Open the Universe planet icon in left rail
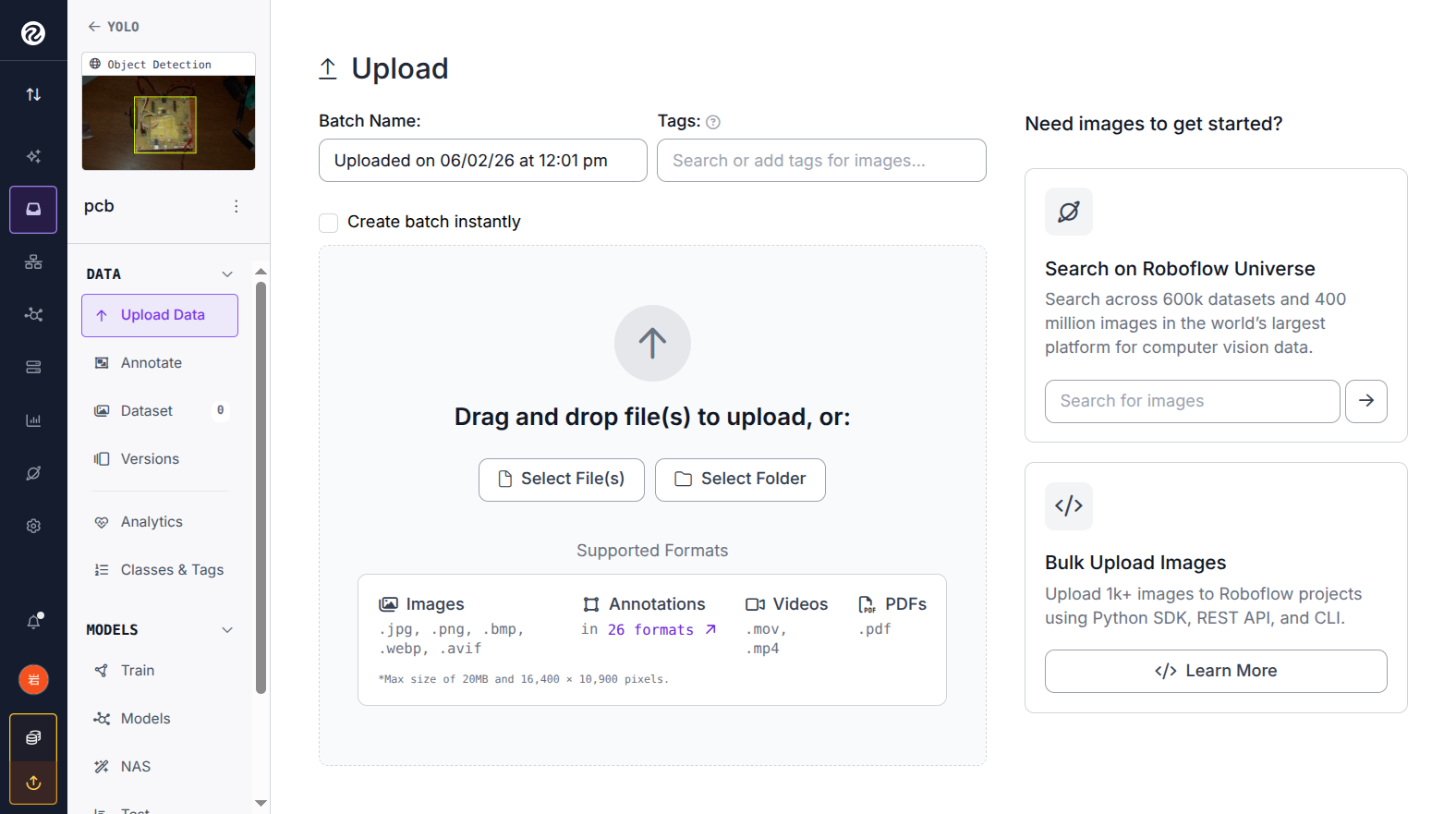Screen dimensions: 1456x814 point(33,473)
